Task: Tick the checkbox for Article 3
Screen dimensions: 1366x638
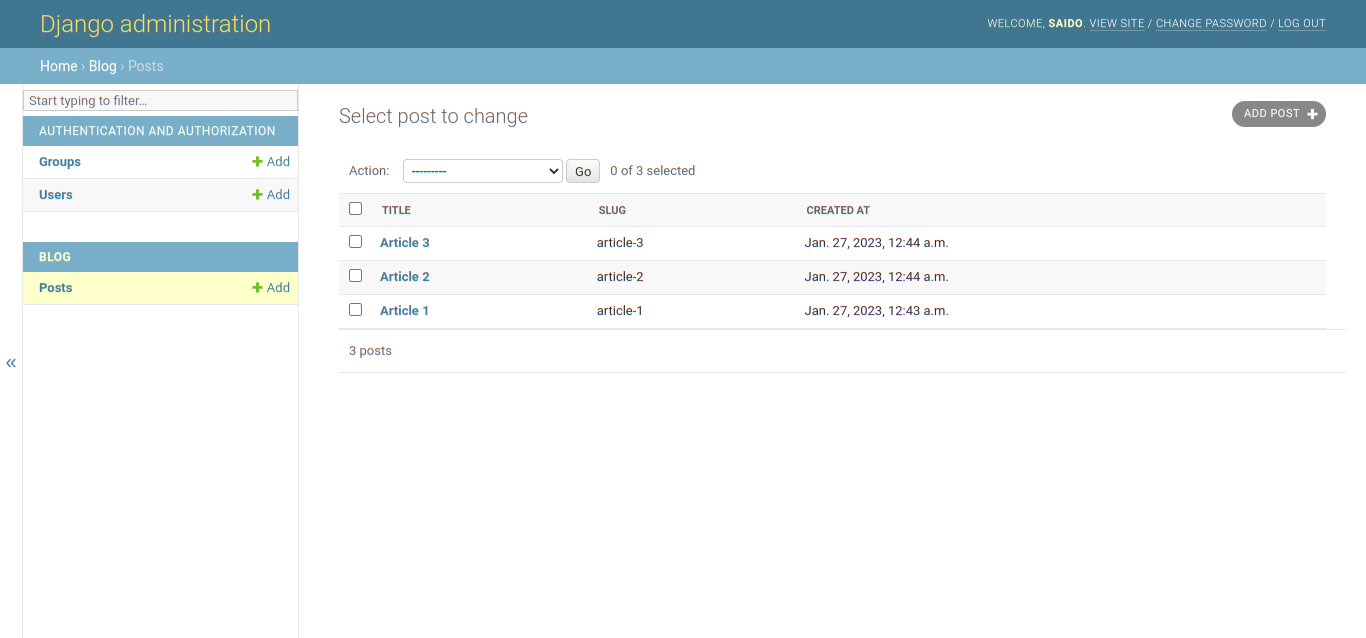Action: (355, 242)
